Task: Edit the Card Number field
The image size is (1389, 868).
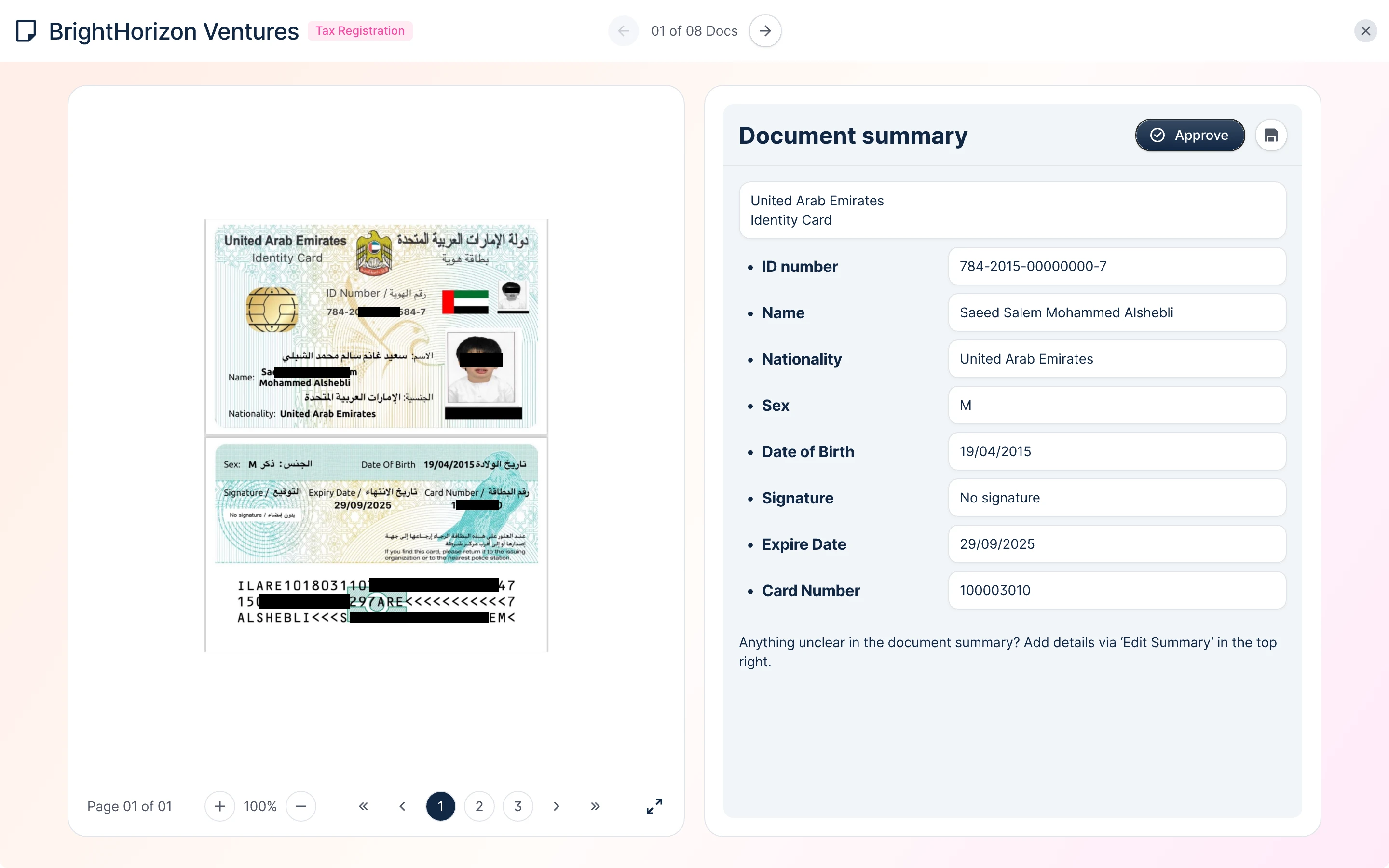Action: click(1117, 590)
